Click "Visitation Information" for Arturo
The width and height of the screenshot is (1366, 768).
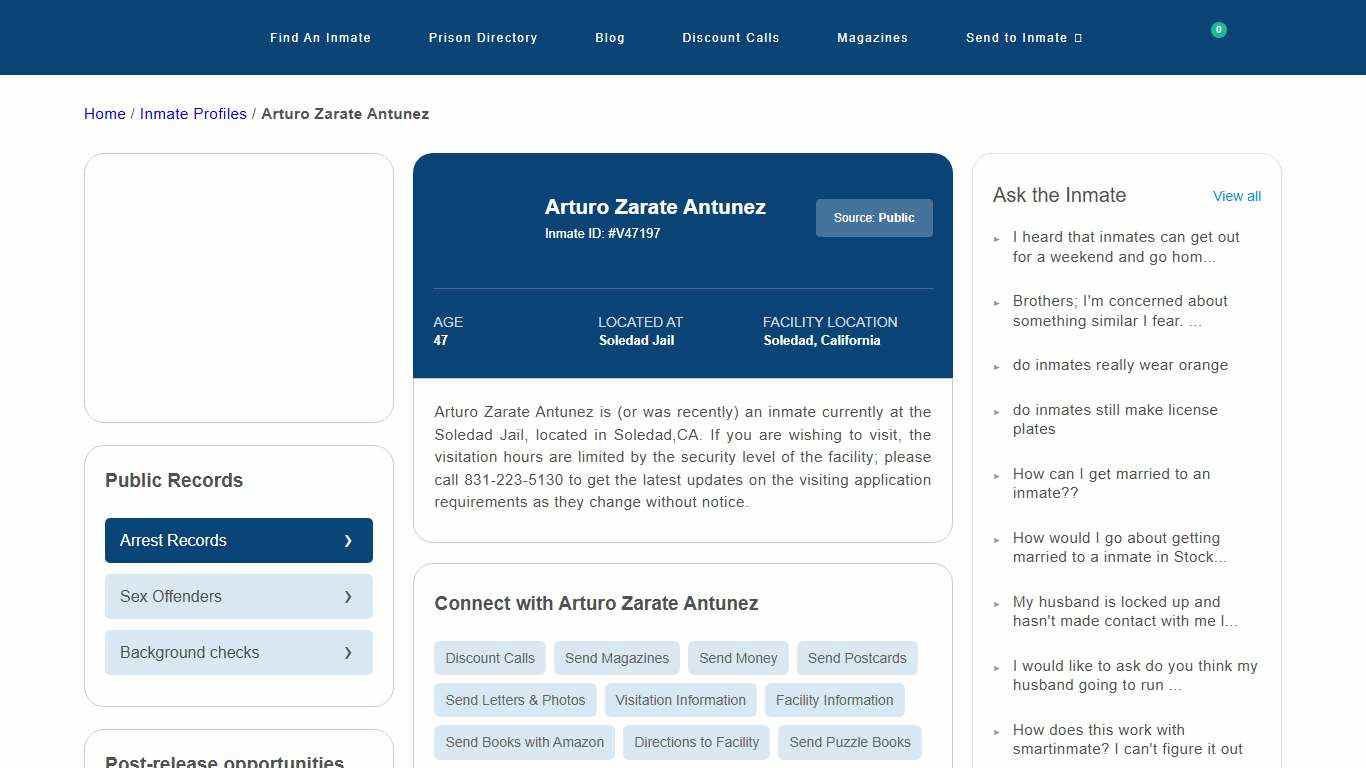(680, 700)
